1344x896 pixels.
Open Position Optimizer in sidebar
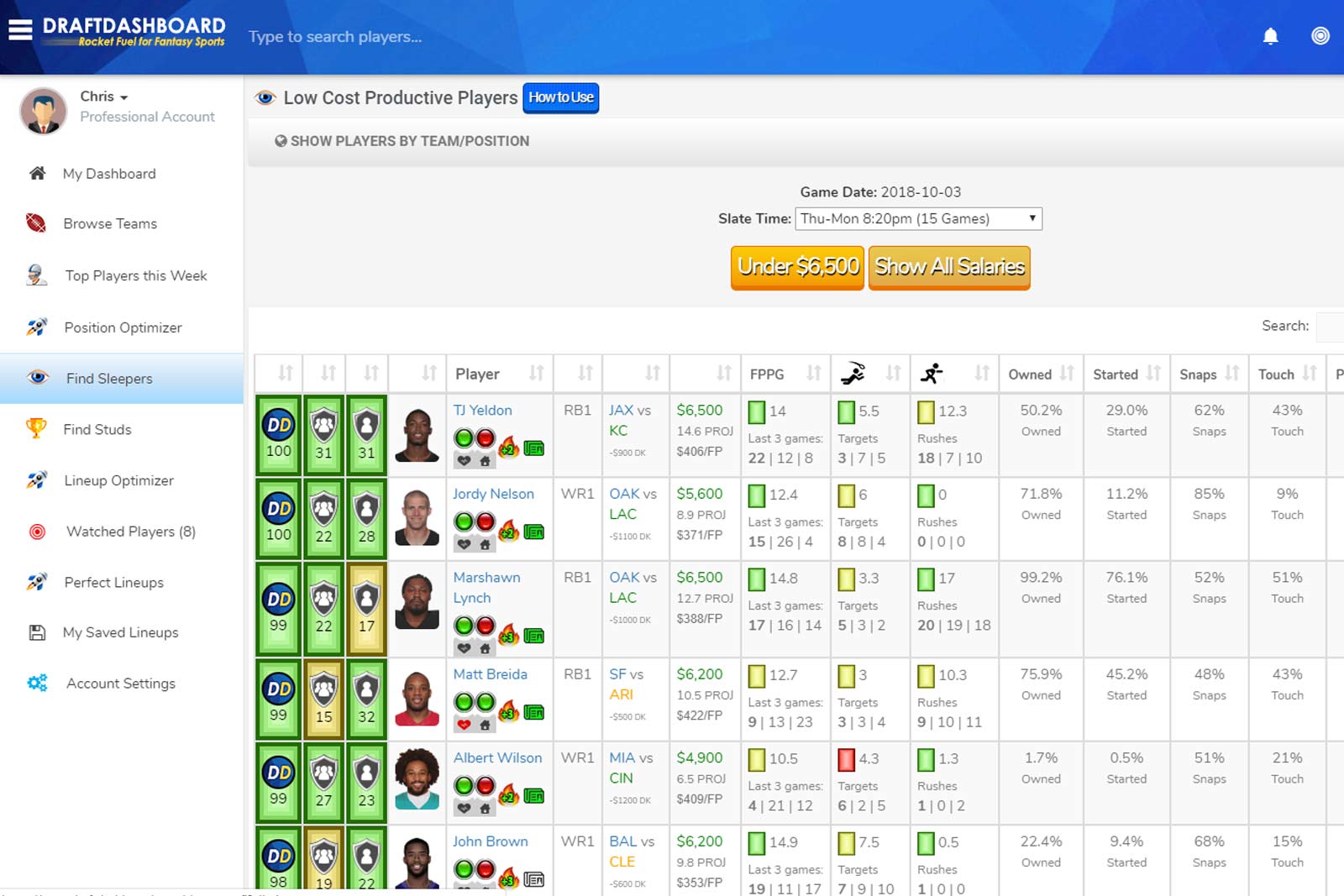[122, 327]
